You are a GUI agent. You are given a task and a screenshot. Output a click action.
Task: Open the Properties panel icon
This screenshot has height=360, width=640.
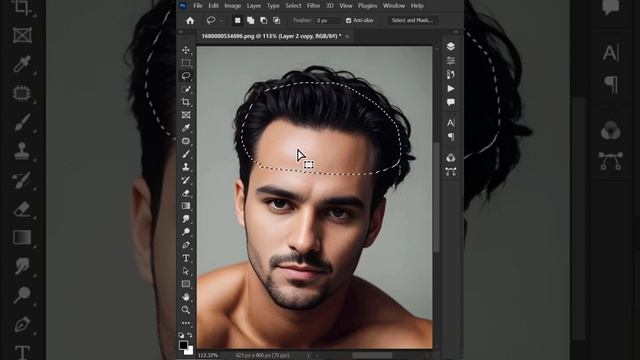pyautogui.click(x=451, y=61)
